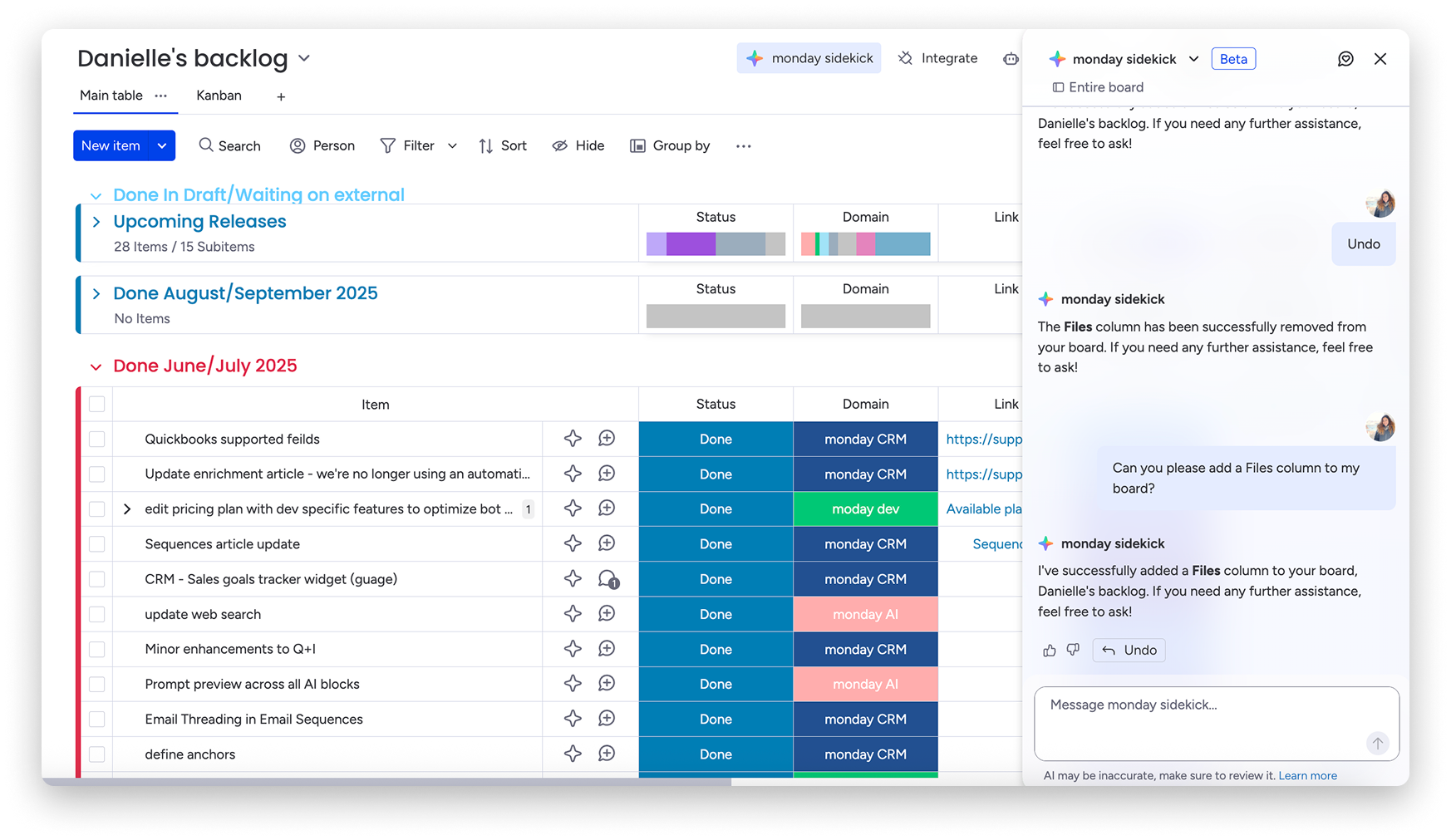The image size is (1451, 840).
Task: Open updates for update web search
Action: [607, 614]
